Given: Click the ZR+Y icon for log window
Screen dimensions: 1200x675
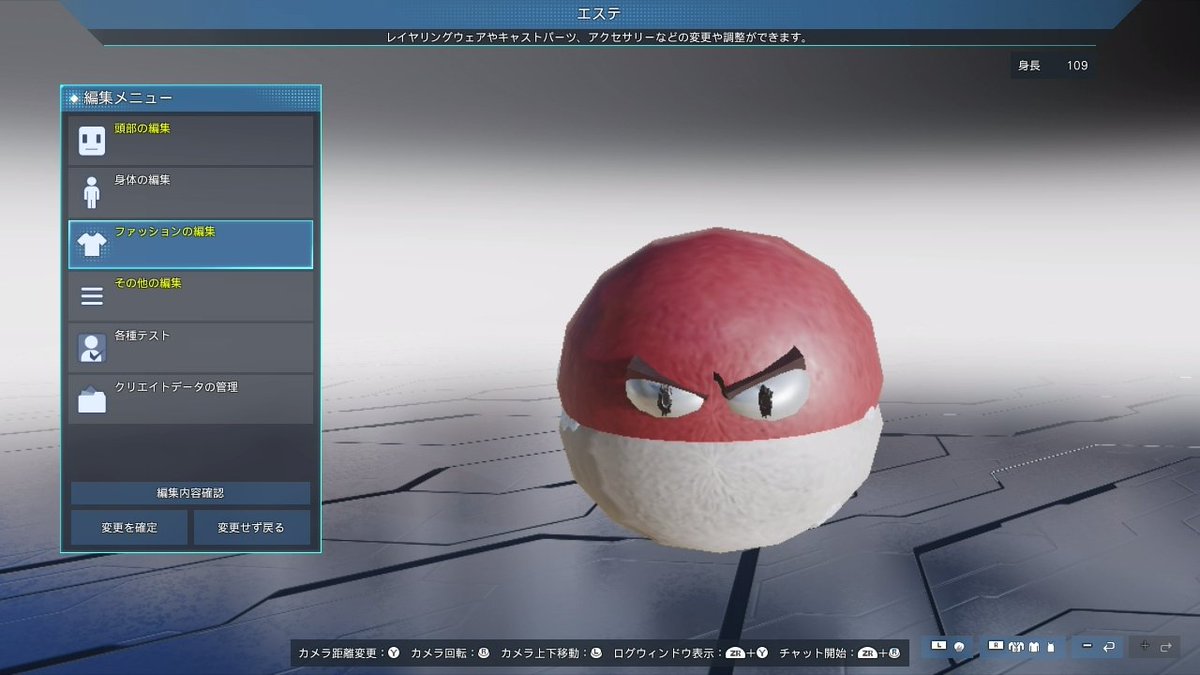Looking at the screenshot, I should point(748,653).
